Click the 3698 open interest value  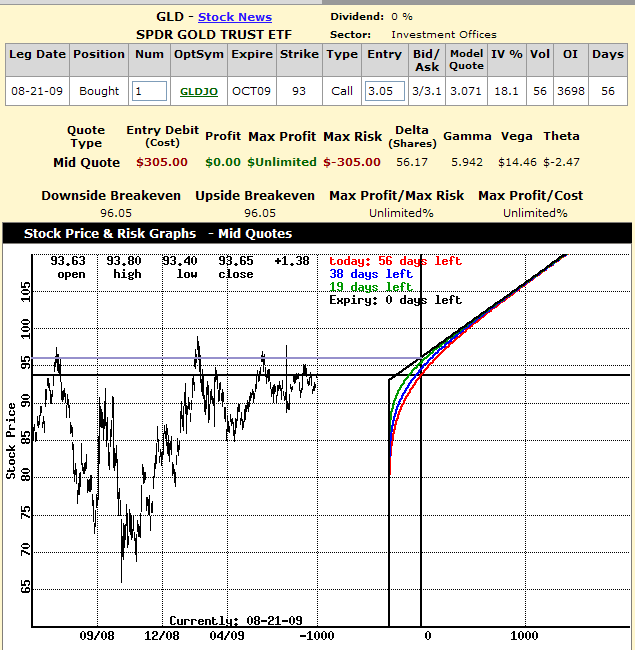pyautogui.click(x=571, y=91)
